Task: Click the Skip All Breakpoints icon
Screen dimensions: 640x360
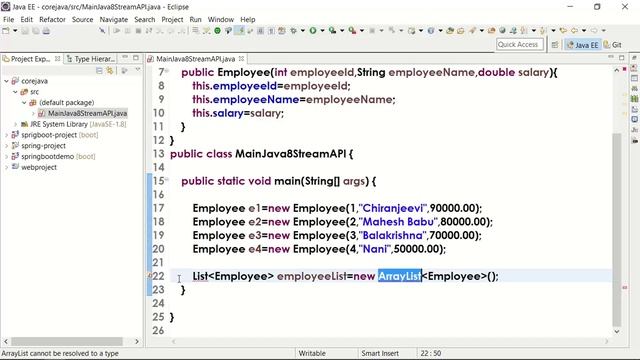Action: [102, 31]
